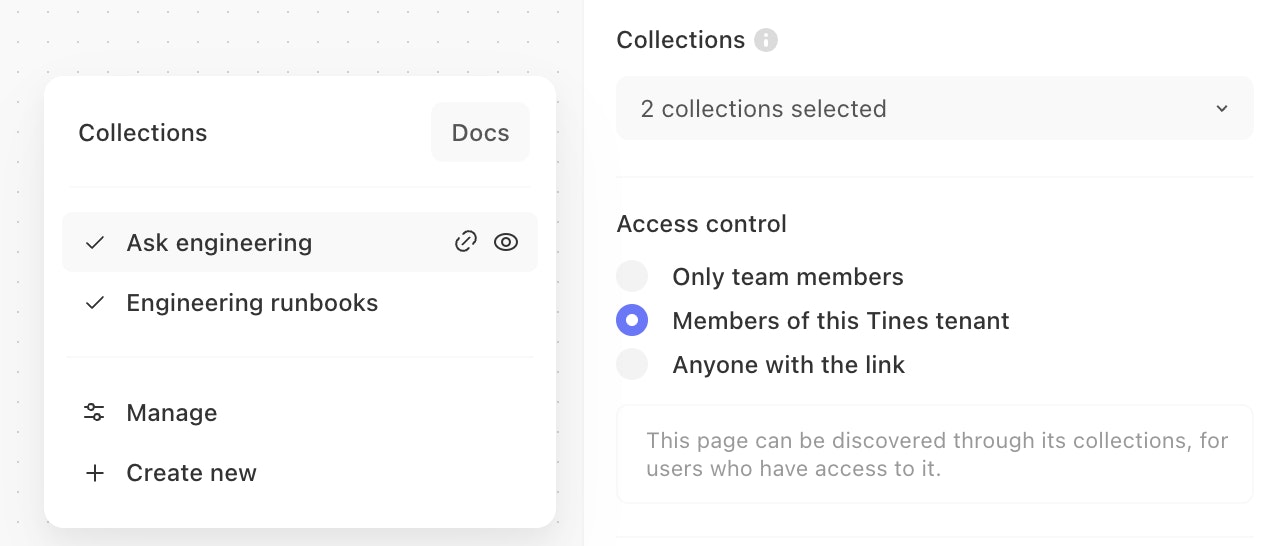Select Ask engineering collection entry
Image resolution: width=1272 pixels, height=546 pixels.
pos(219,243)
